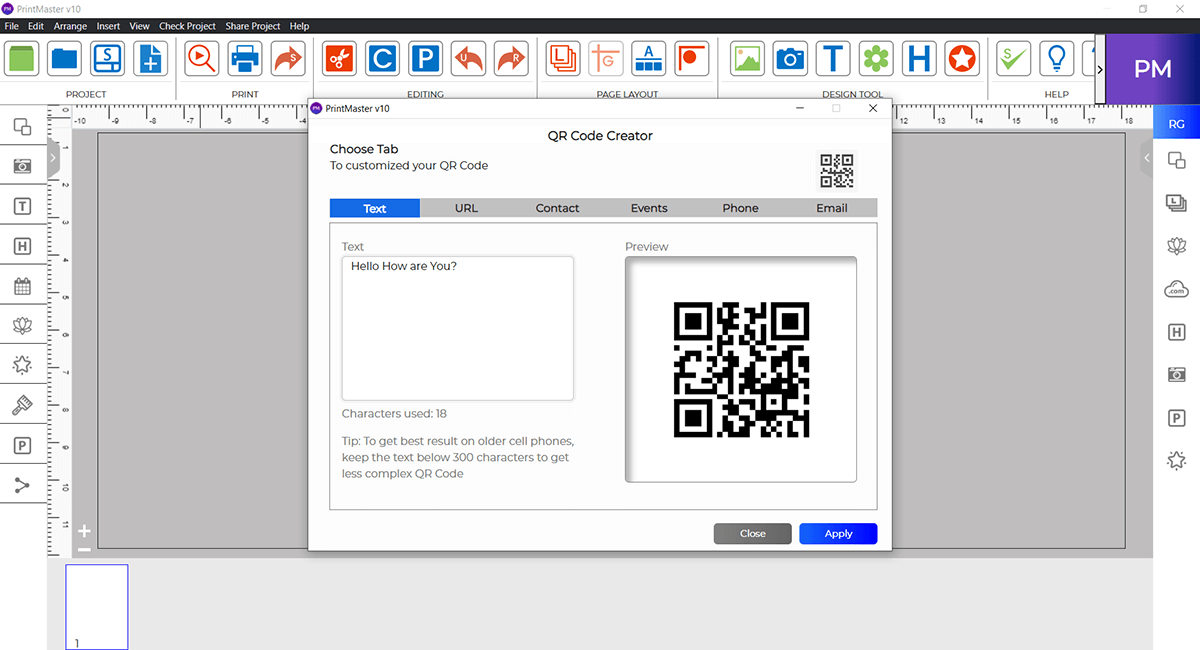Open the Arrange menu
Image resolution: width=1200 pixels, height=650 pixels.
[x=70, y=26]
